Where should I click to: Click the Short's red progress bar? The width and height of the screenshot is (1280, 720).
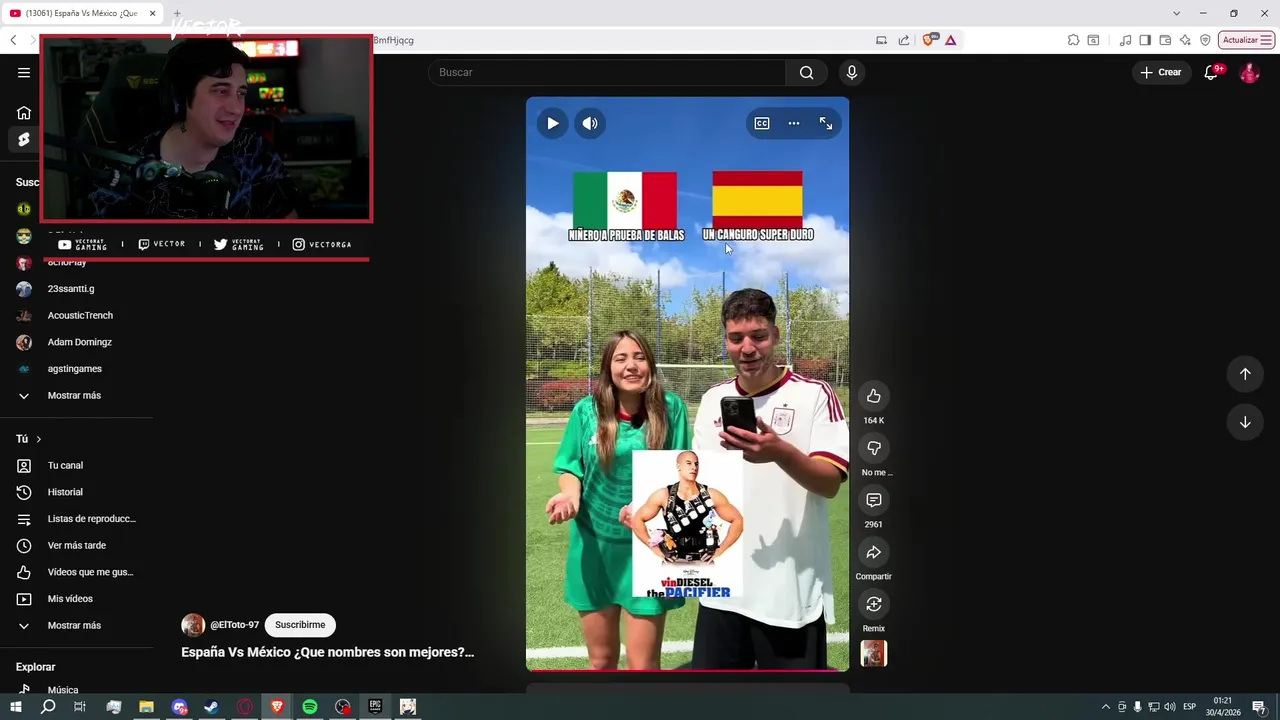pos(687,670)
